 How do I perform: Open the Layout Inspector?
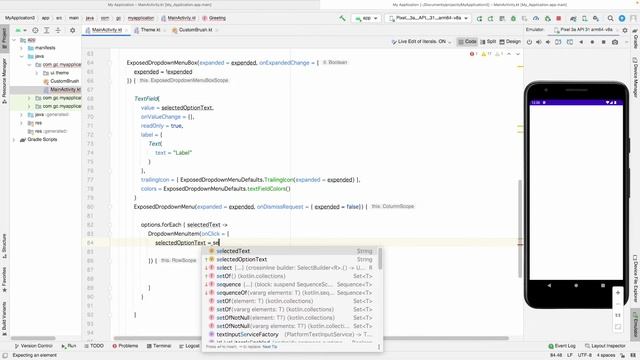coord(605,346)
